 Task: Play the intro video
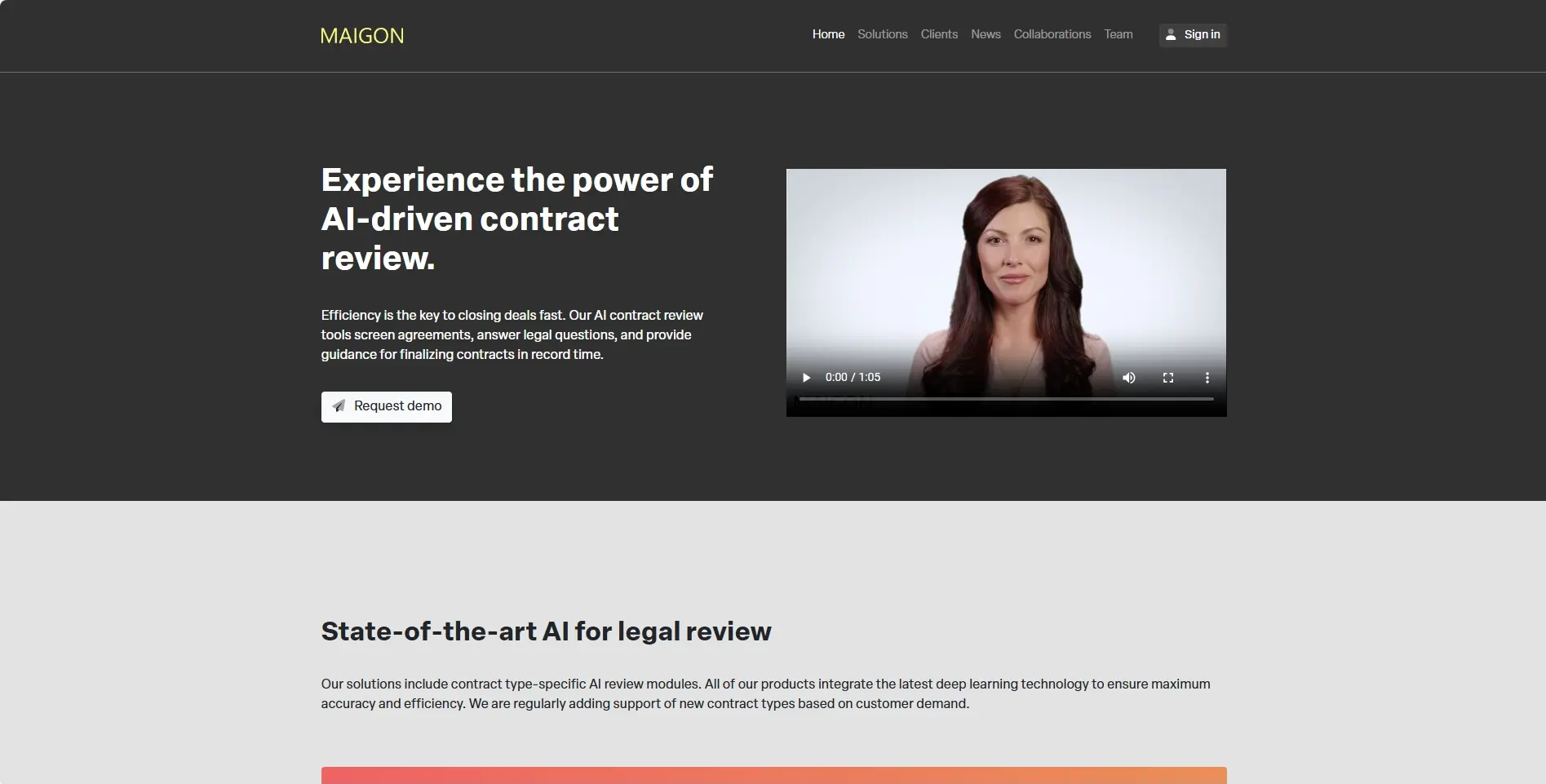pyautogui.click(x=806, y=378)
